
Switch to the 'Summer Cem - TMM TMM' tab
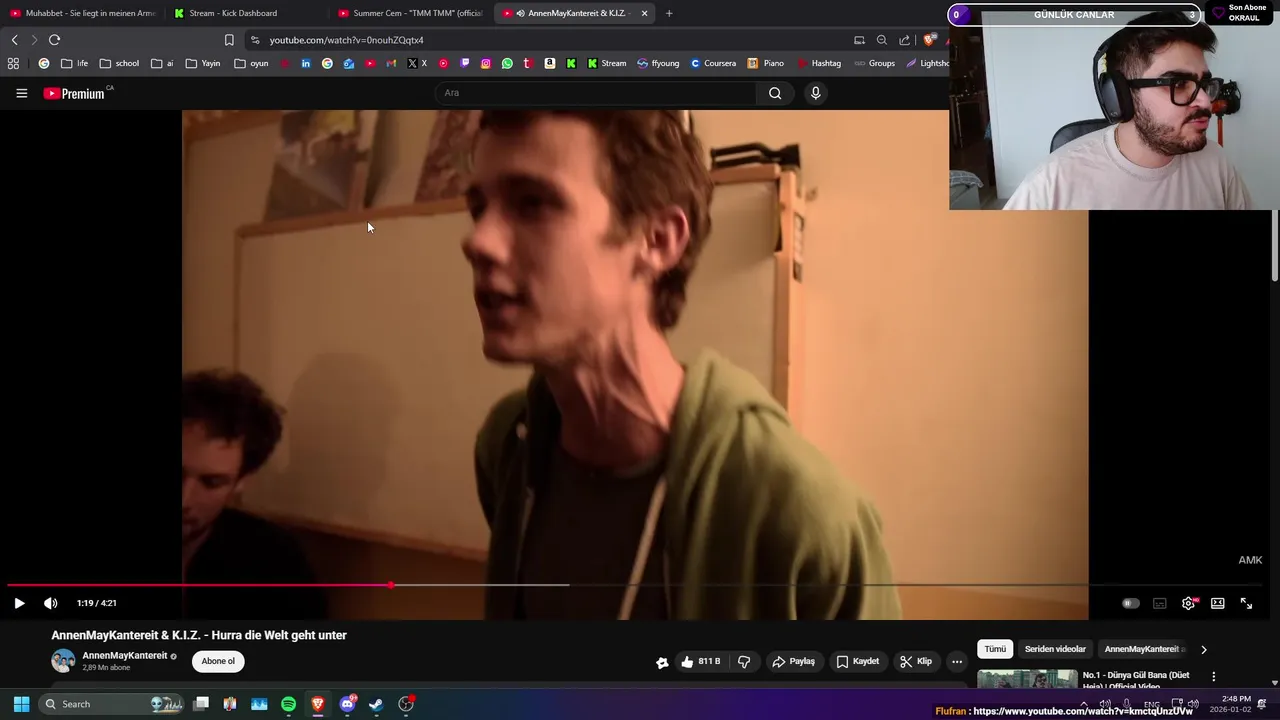tap(410, 13)
